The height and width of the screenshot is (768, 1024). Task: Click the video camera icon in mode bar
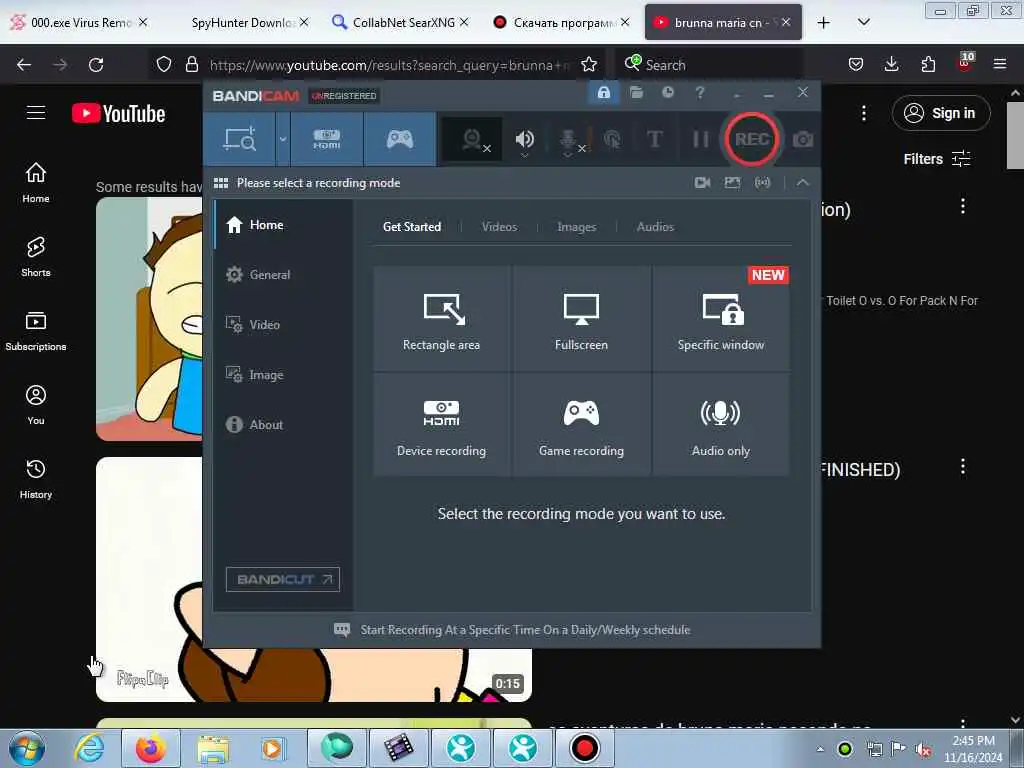point(703,183)
